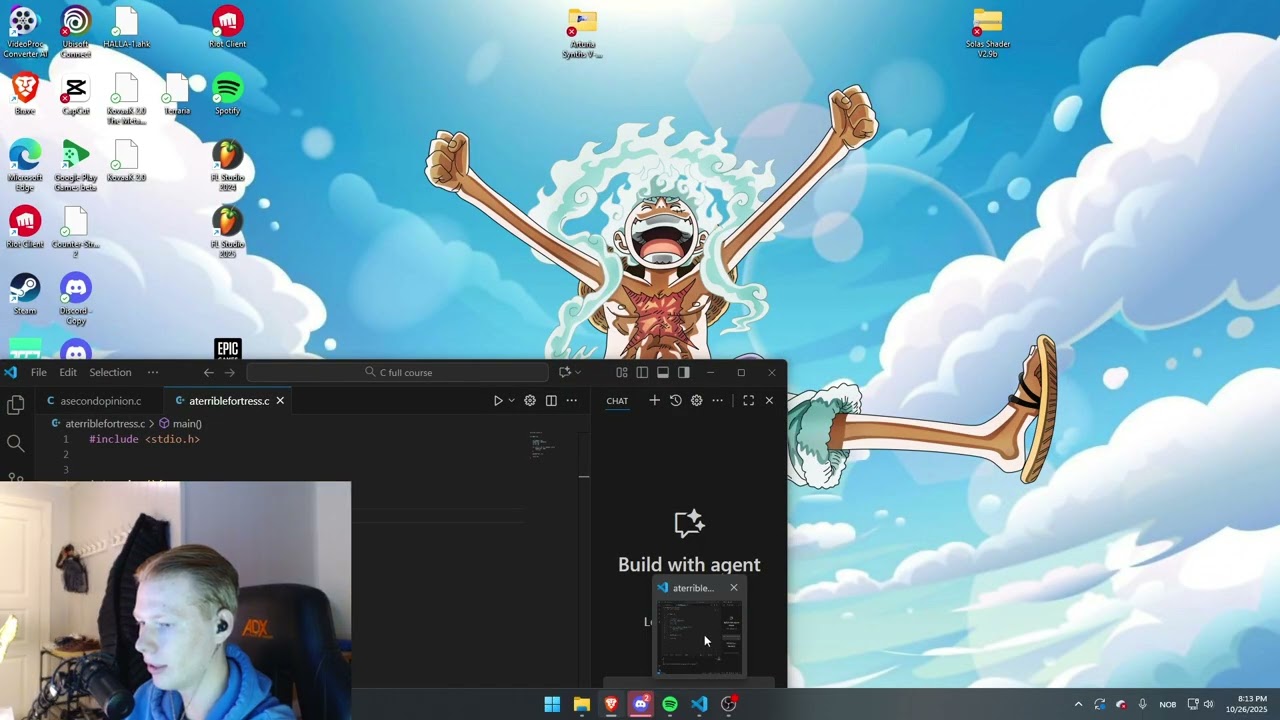
Task: Open the Copilot dropdown chevron in title bar
Action: 578,372
